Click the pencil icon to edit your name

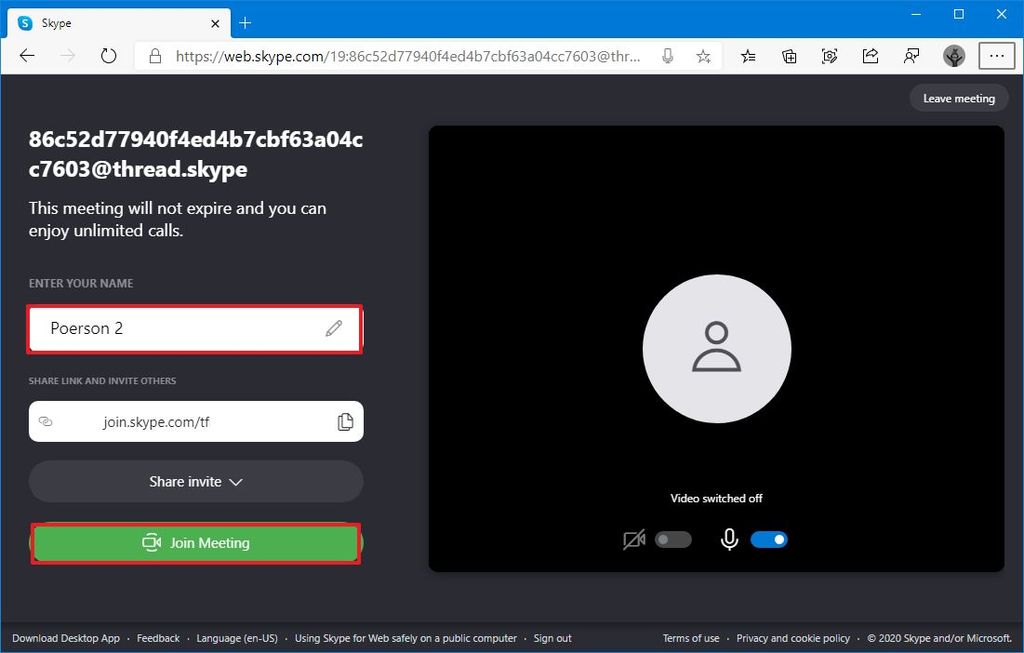point(334,328)
